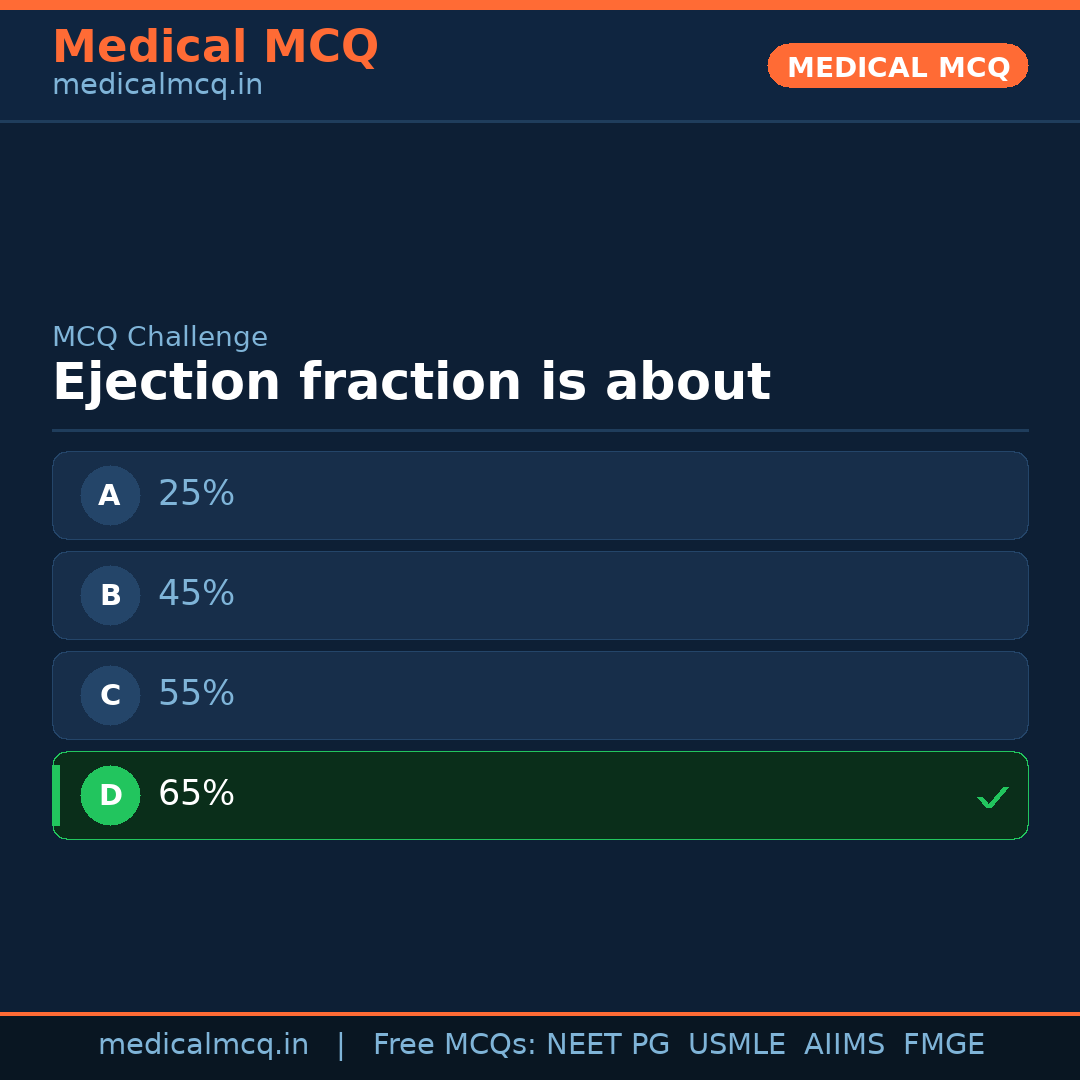Click the Free MCQs label in footer
1080x1080 pixels.
click(x=455, y=1045)
